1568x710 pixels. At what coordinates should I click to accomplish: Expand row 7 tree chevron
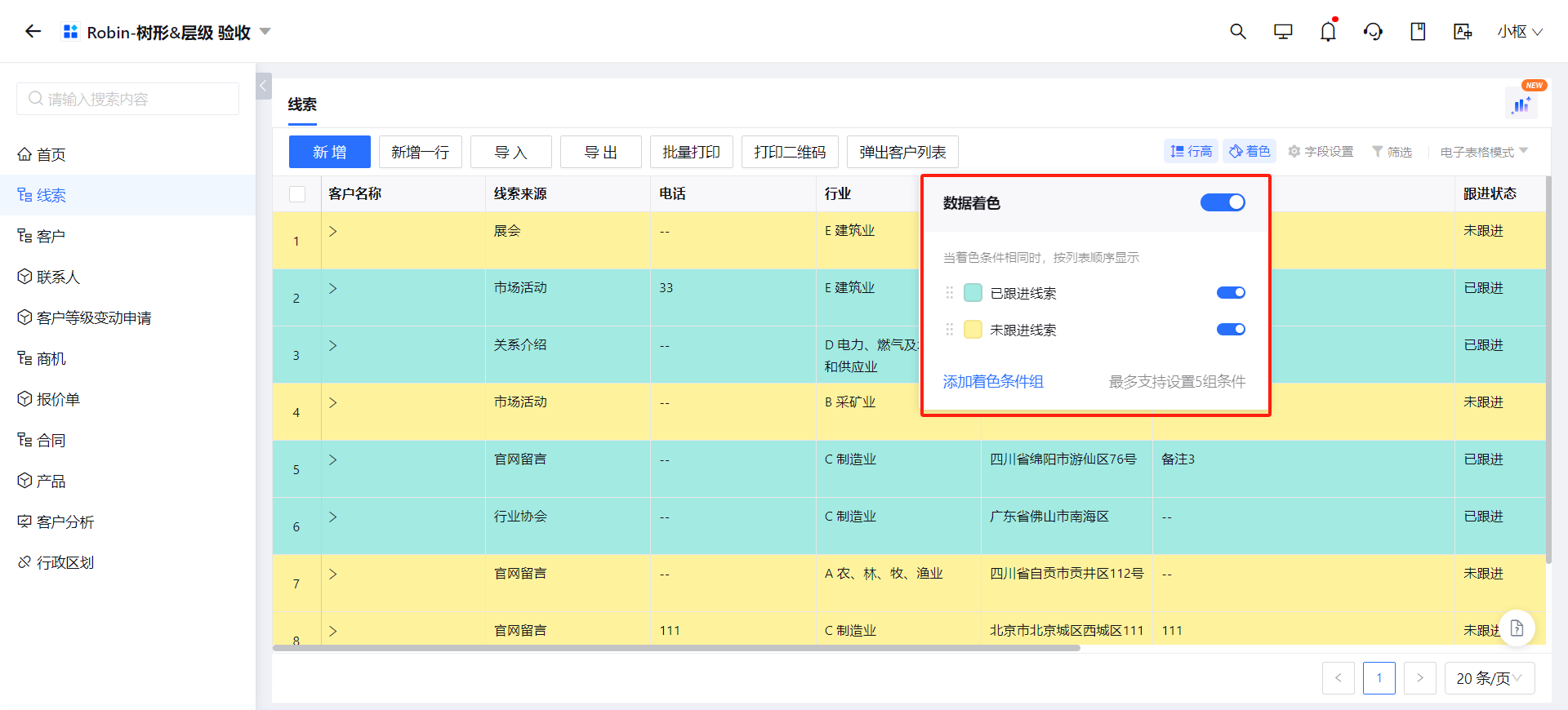pos(333,574)
